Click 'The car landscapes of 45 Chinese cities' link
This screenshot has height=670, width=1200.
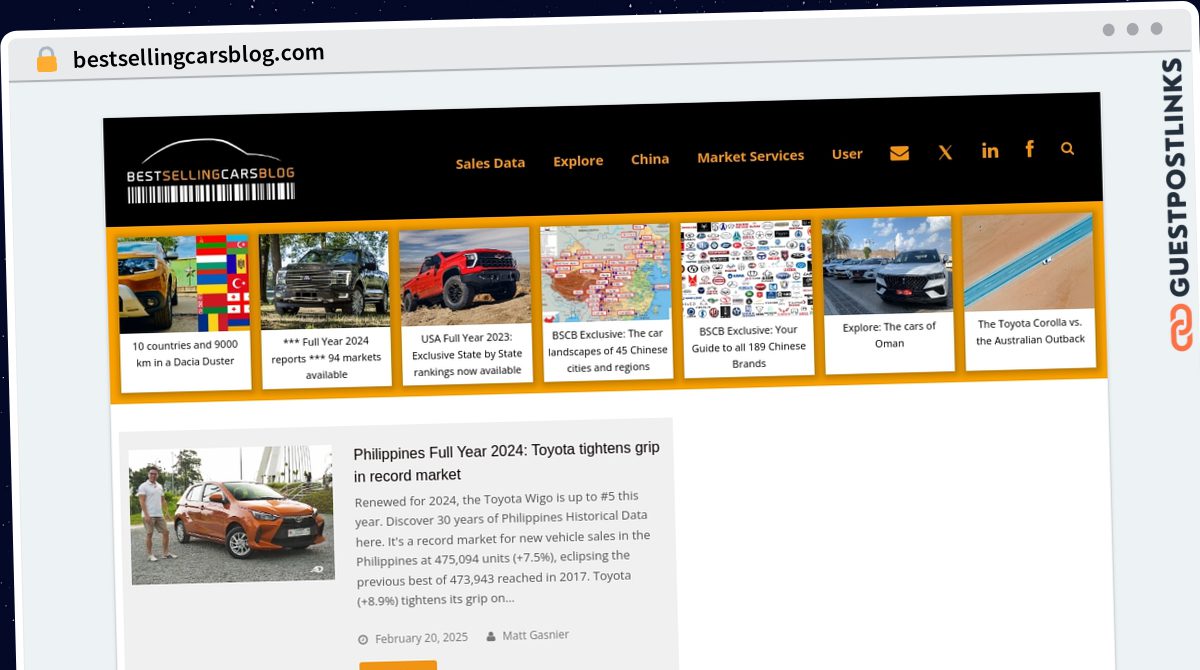tap(608, 350)
